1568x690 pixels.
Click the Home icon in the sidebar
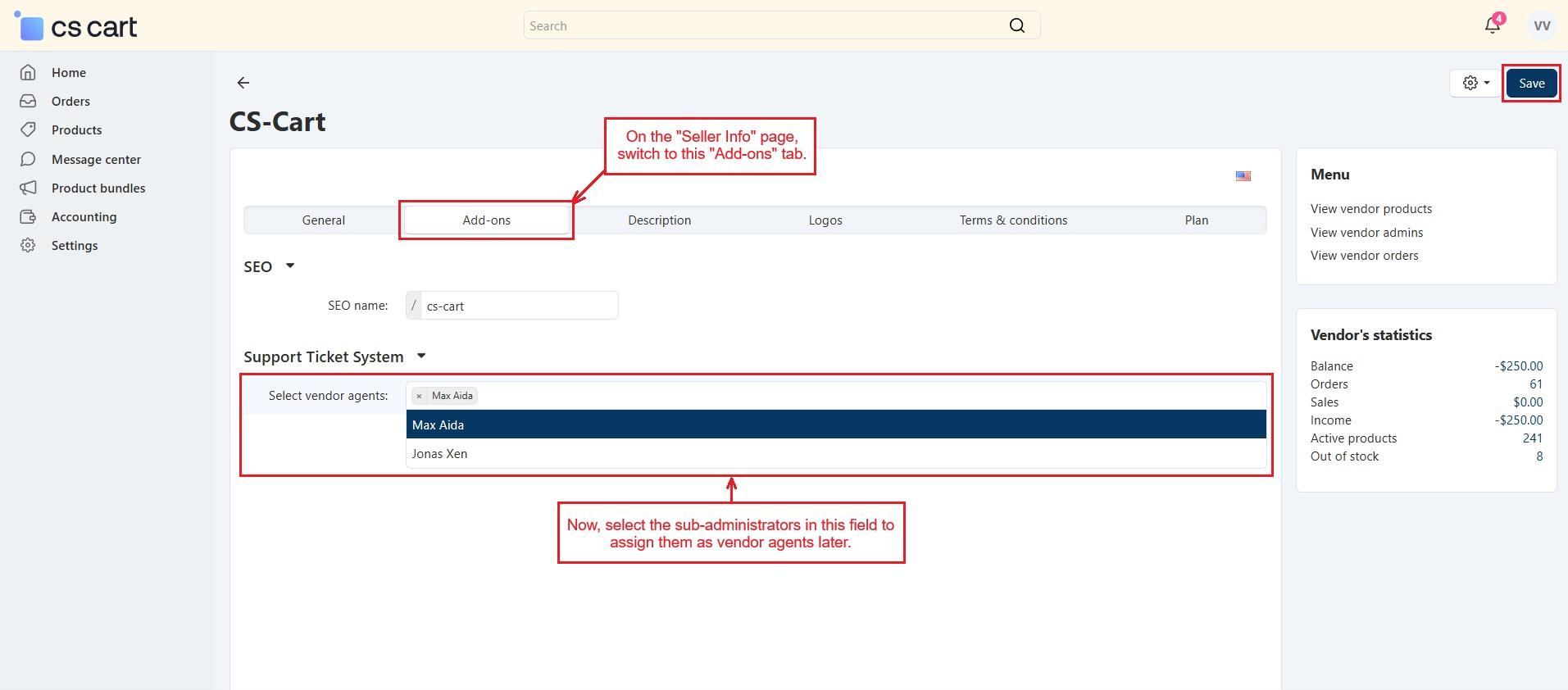[x=28, y=73]
